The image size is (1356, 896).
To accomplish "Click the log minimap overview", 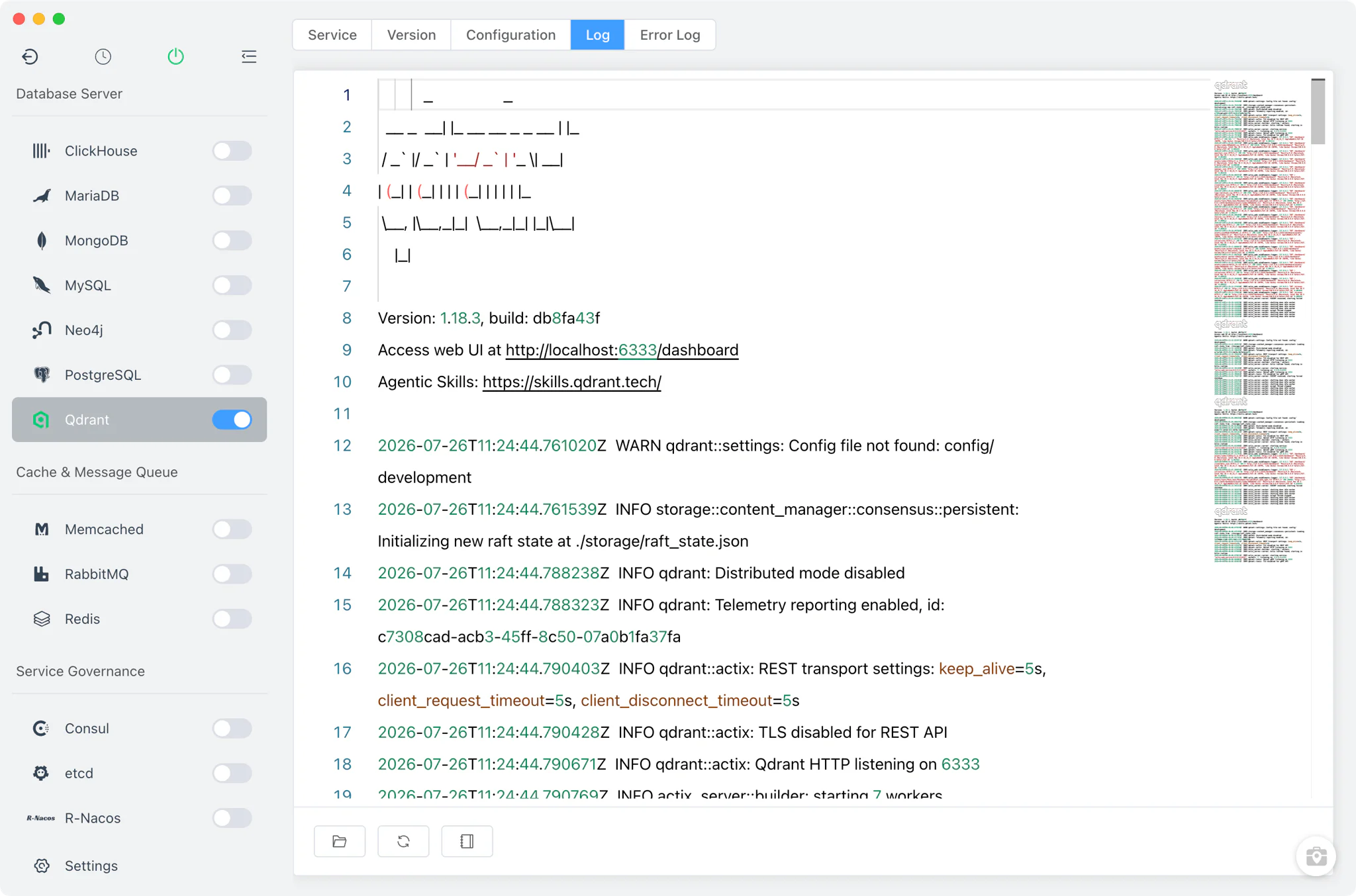I will [1259, 321].
